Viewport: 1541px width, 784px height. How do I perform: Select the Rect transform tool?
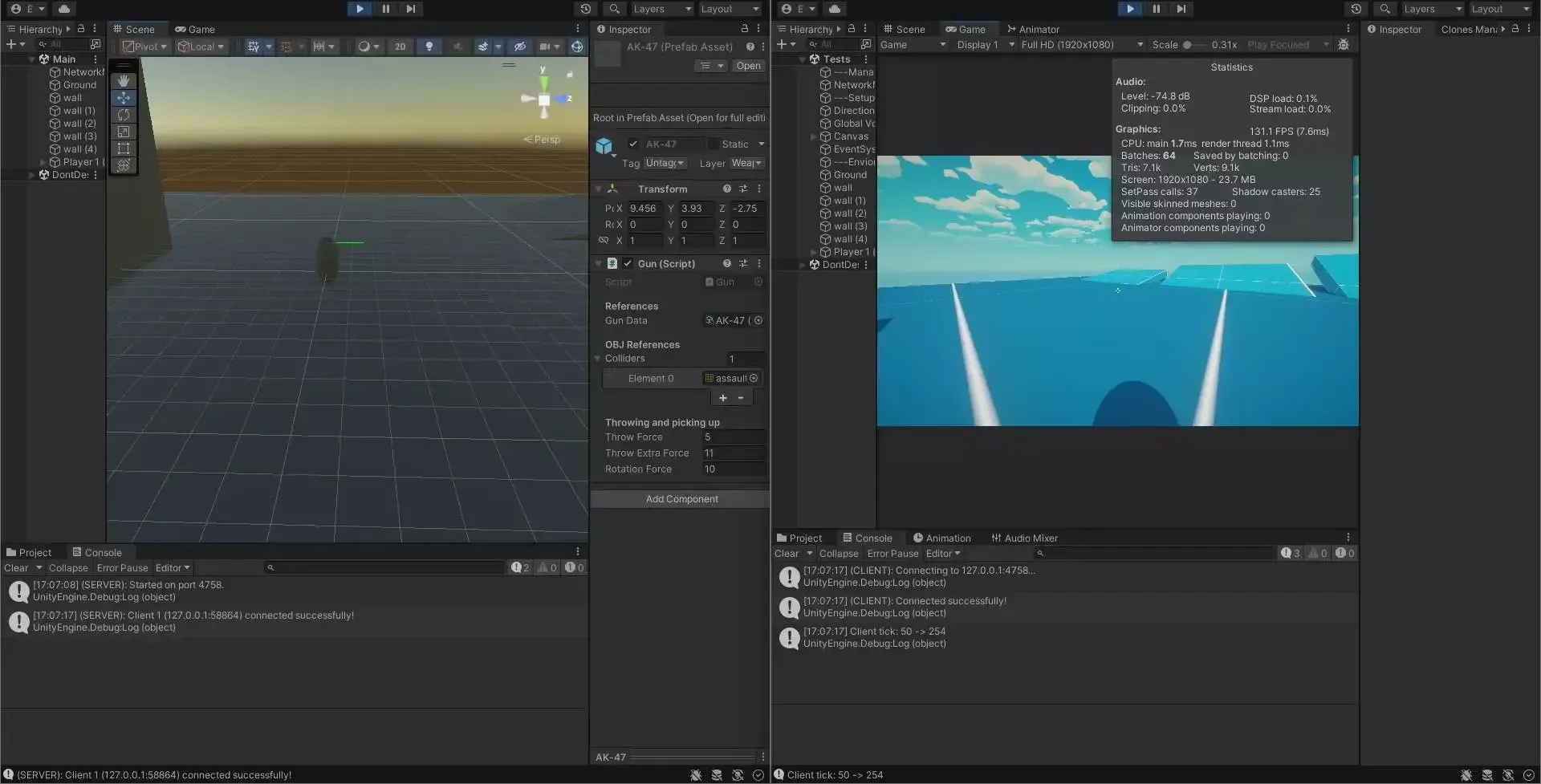[124, 148]
